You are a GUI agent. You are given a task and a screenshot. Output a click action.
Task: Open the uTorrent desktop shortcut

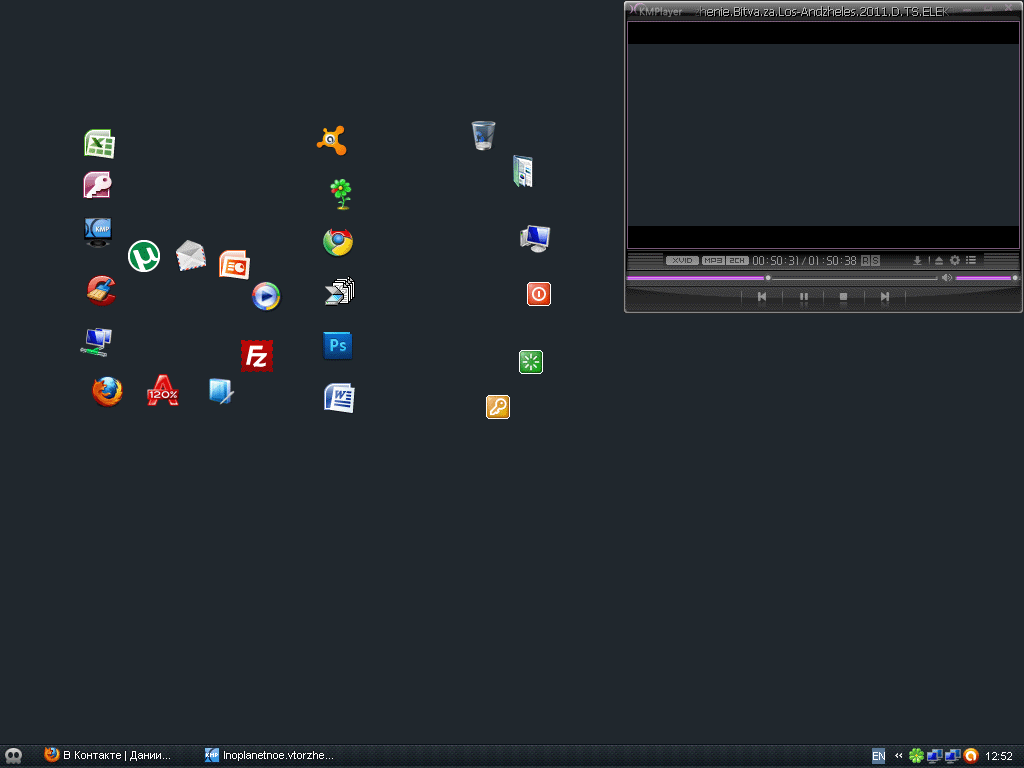(144, 256)
